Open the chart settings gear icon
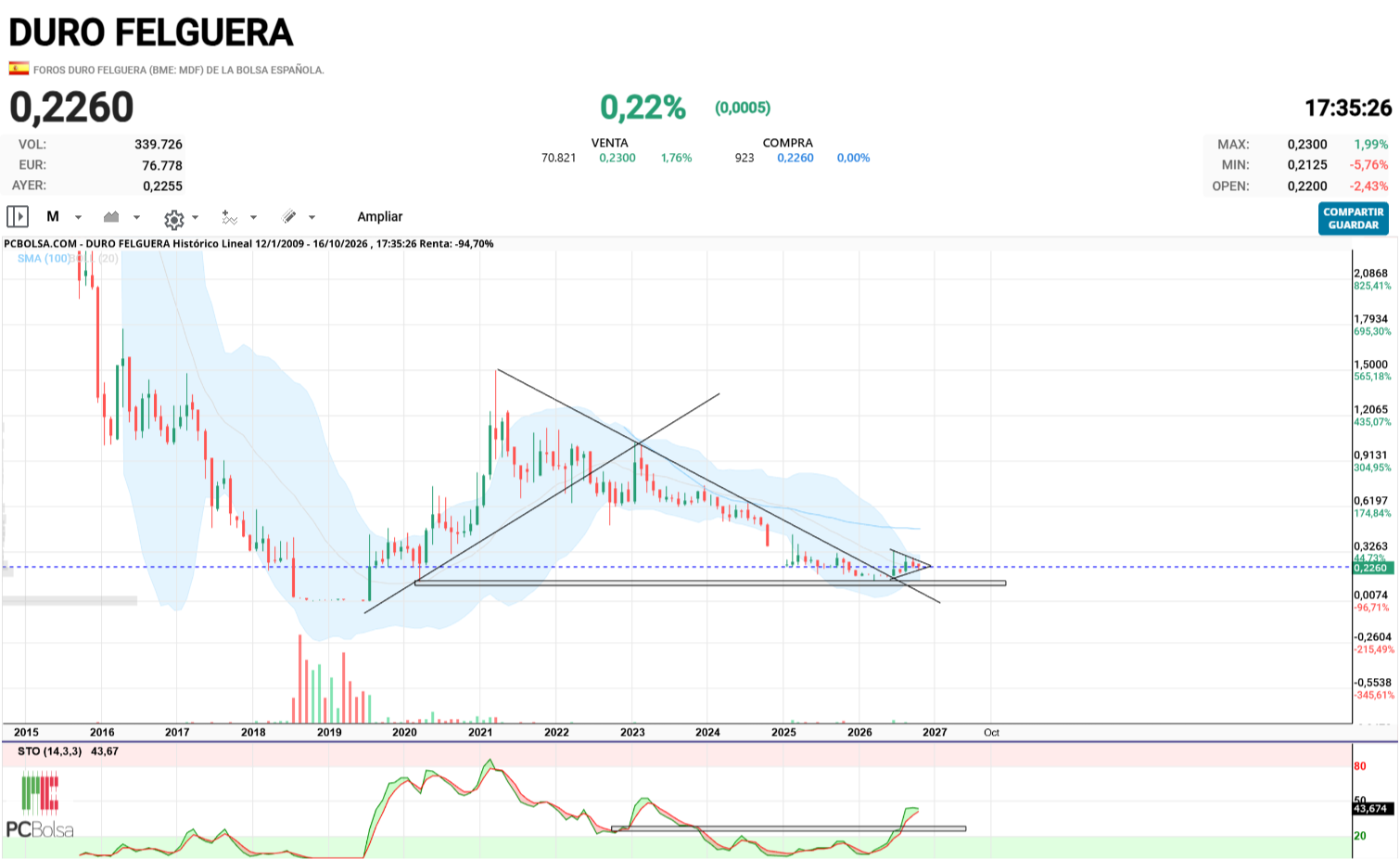 [x=173, y=219]
